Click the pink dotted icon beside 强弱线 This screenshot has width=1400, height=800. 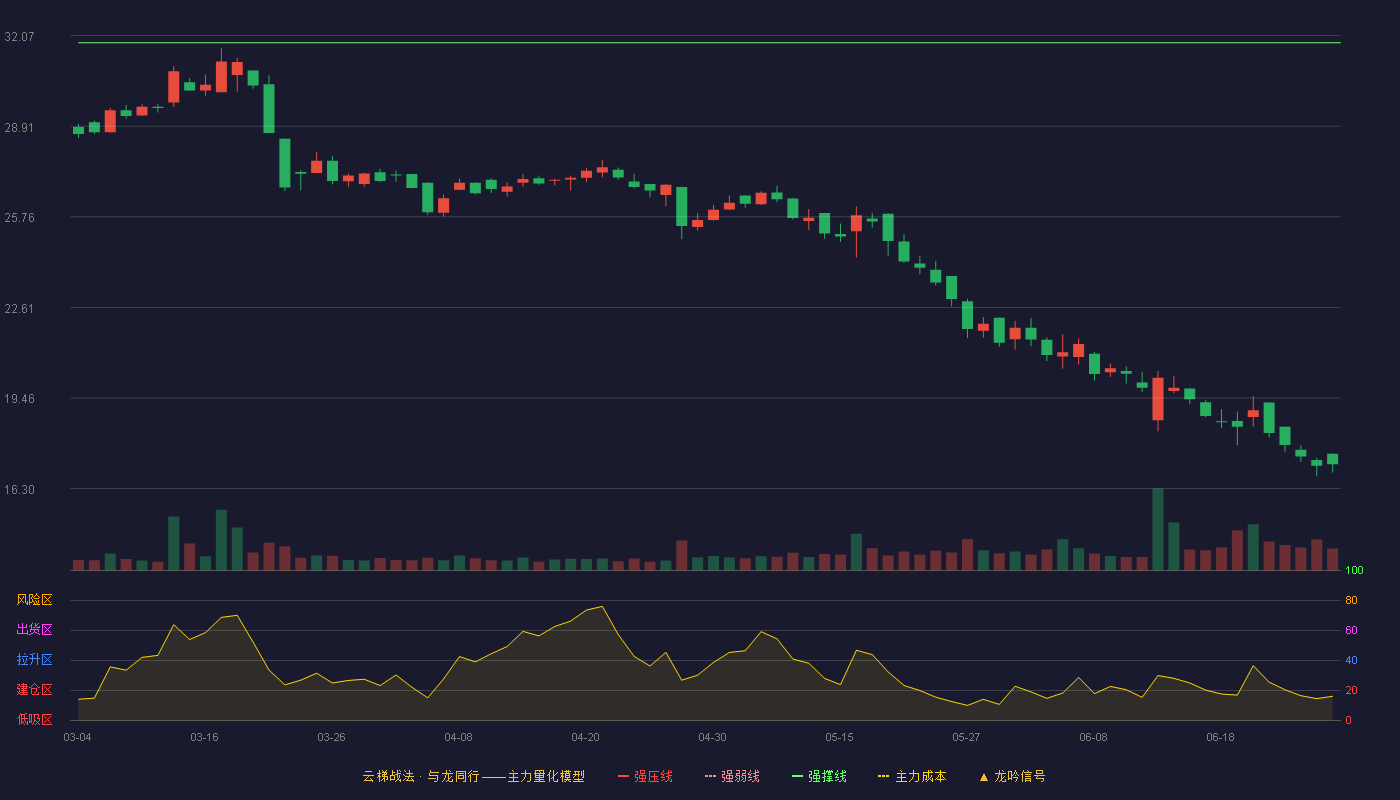point(710,776)
